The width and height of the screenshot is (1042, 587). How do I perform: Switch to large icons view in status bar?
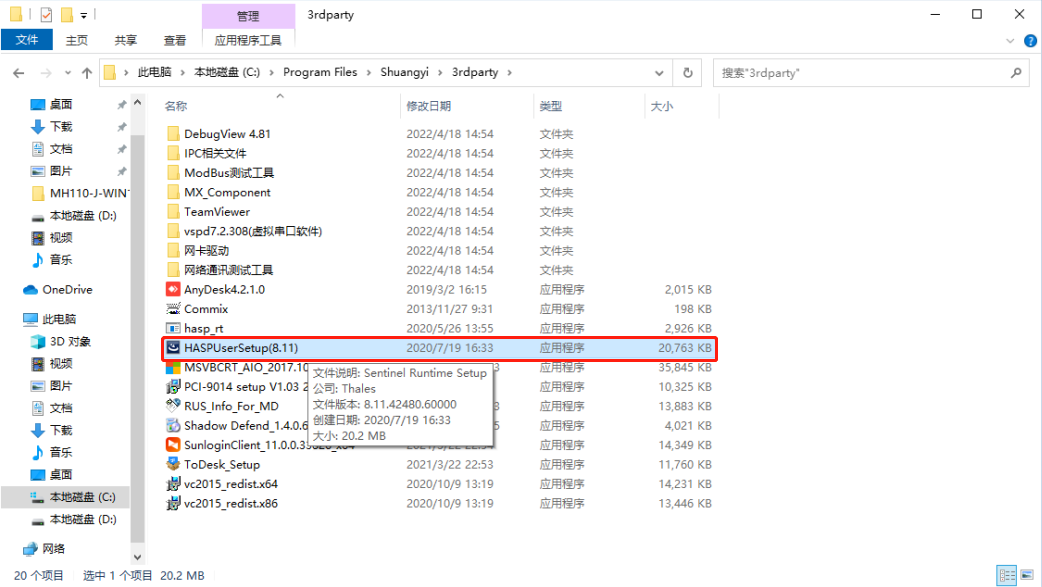click(x=1027, y=575)
